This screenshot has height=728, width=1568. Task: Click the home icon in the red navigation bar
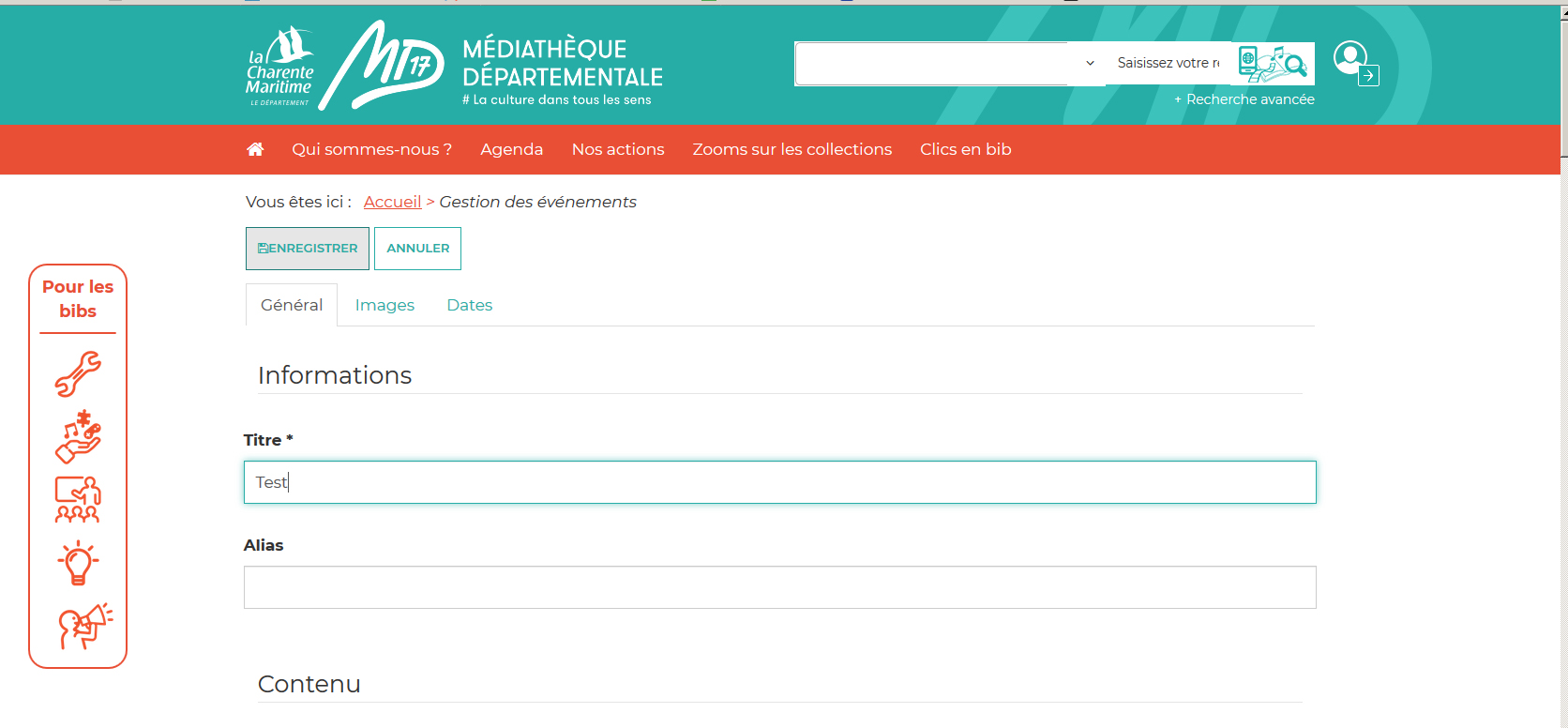pos(255,149)
